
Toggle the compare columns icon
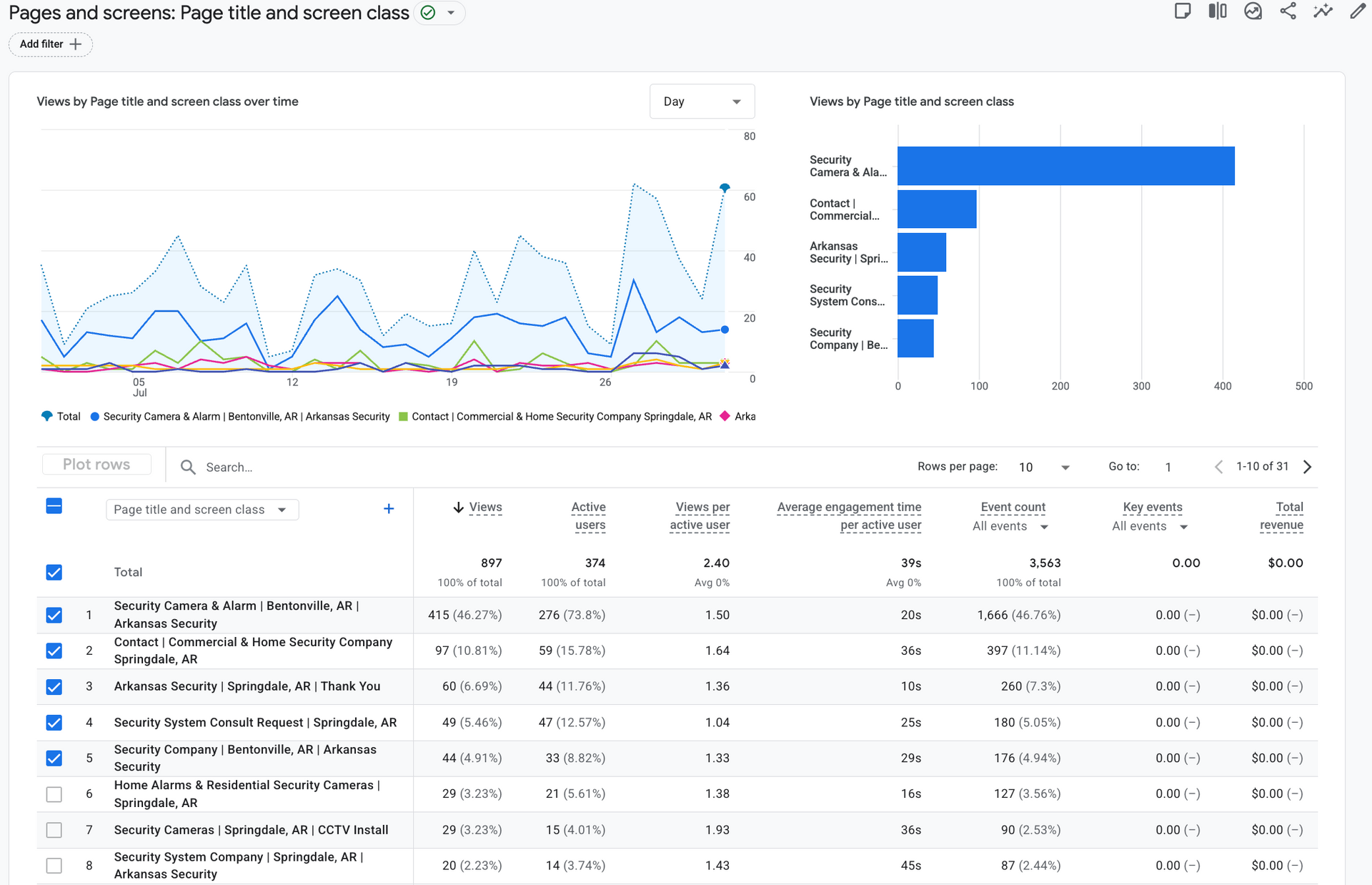tap(1218, 11)
